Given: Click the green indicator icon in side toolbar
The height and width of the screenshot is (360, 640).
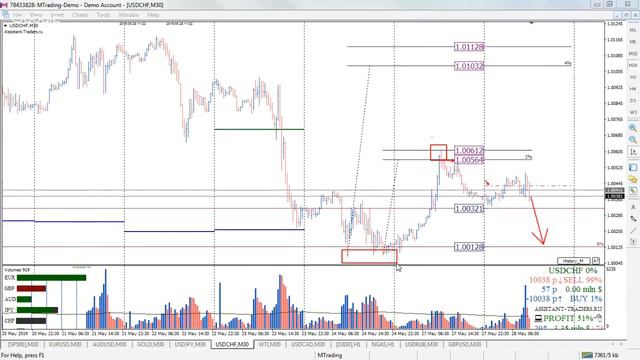Looking at the screenshot, I should pos(633,191).
